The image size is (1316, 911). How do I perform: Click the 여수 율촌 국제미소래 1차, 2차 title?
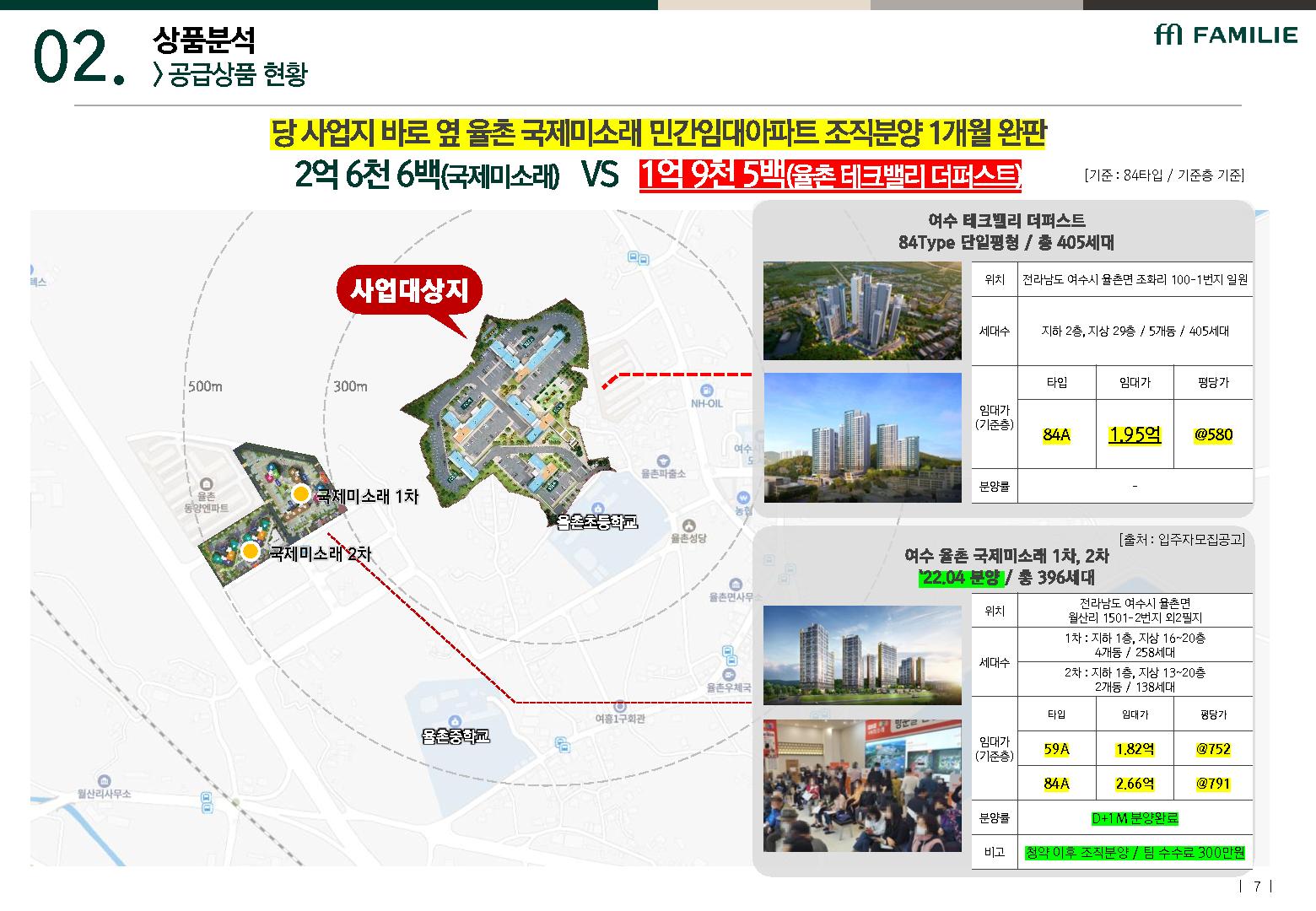[1006, 556]
